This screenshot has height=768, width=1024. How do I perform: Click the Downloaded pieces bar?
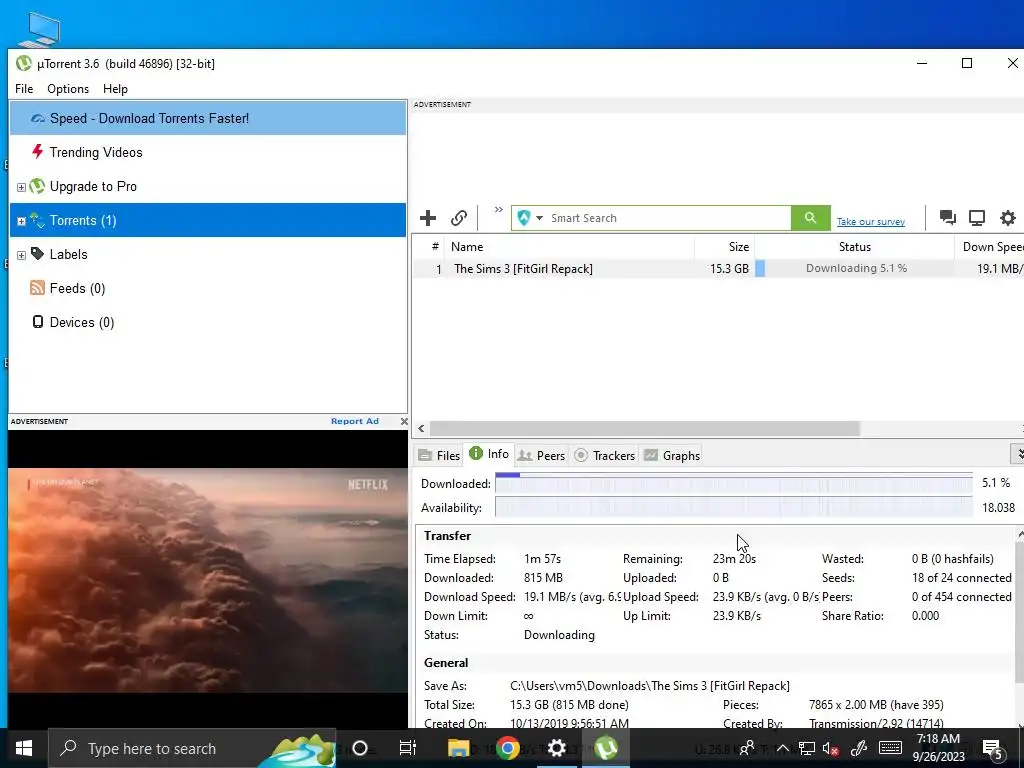point(733,483)
